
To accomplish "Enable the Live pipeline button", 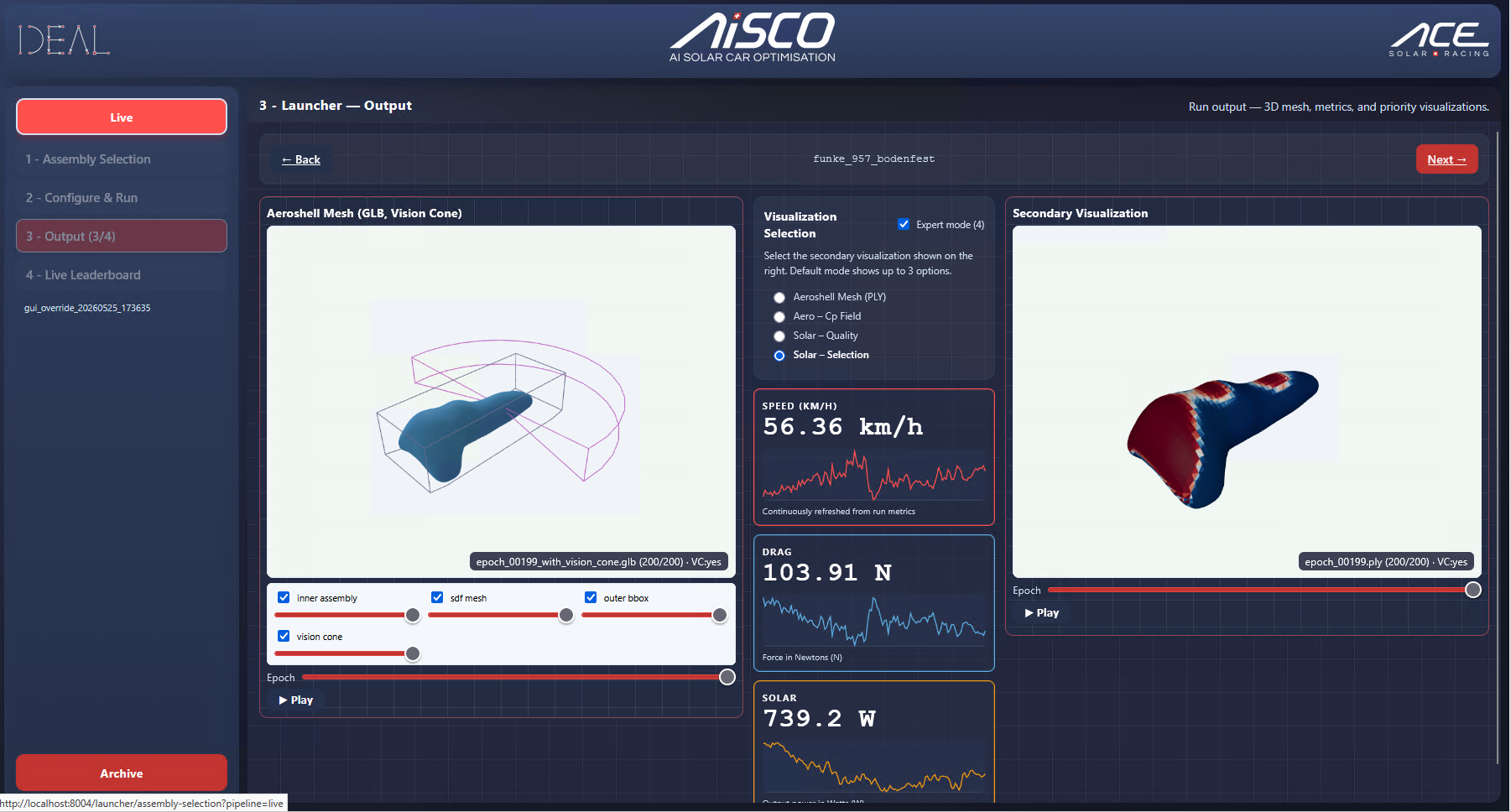I will click(x=122, y=117).
